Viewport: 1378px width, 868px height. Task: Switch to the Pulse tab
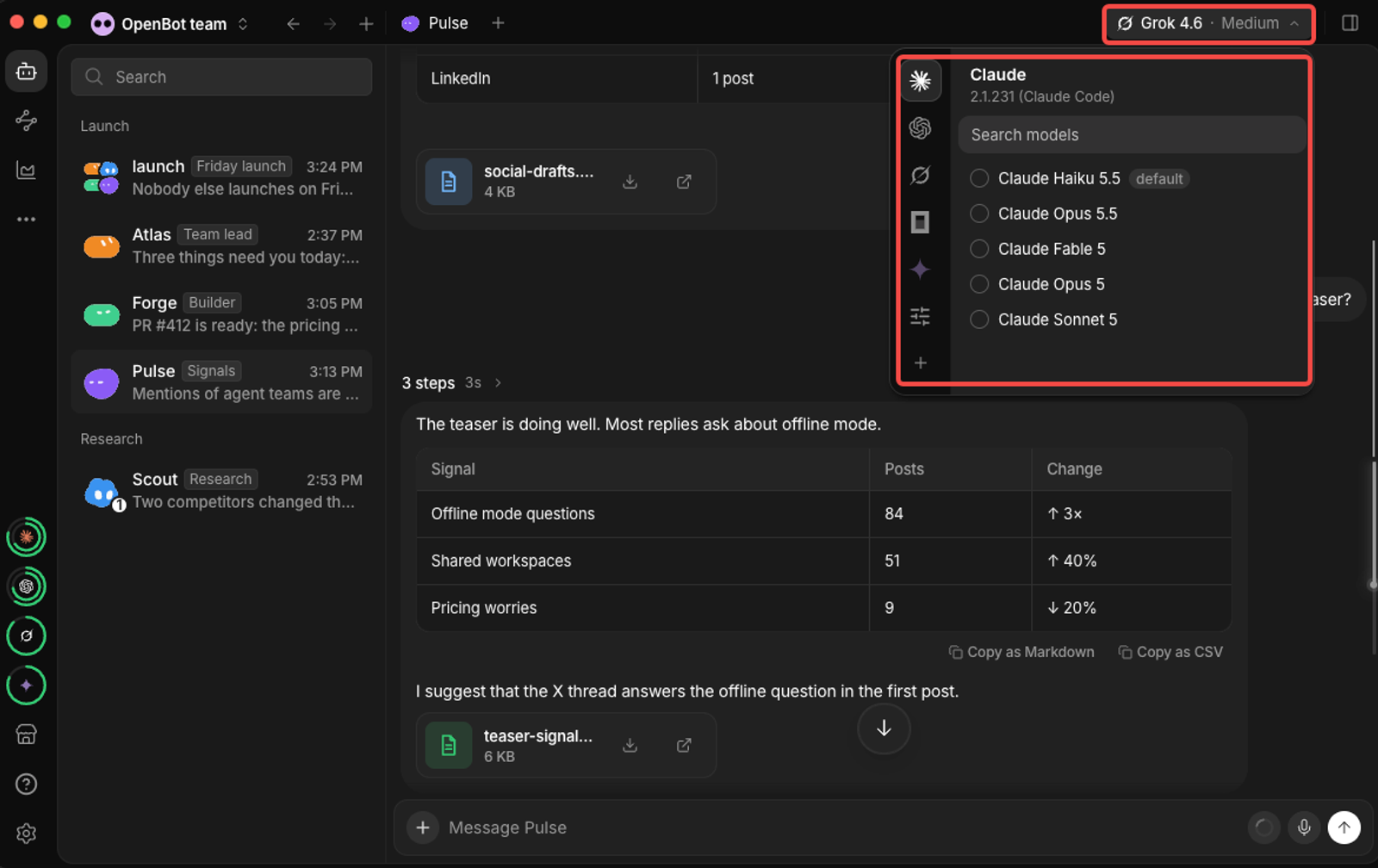pyautogui.click(x=436, y=23)
